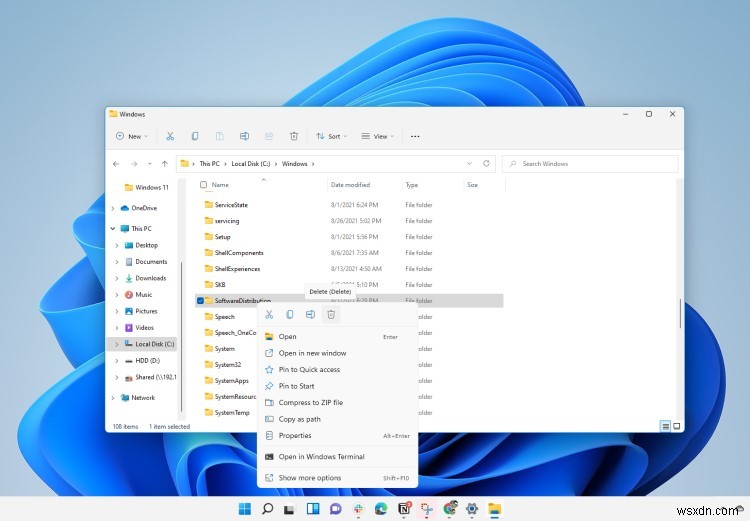Select the System32 folder
This screenshot has height=521, width=750.
pos(228,365)
